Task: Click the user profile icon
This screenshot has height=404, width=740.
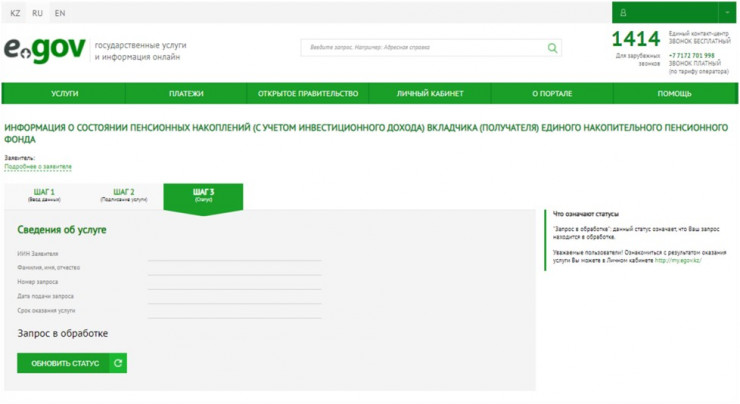Action: 623,13
